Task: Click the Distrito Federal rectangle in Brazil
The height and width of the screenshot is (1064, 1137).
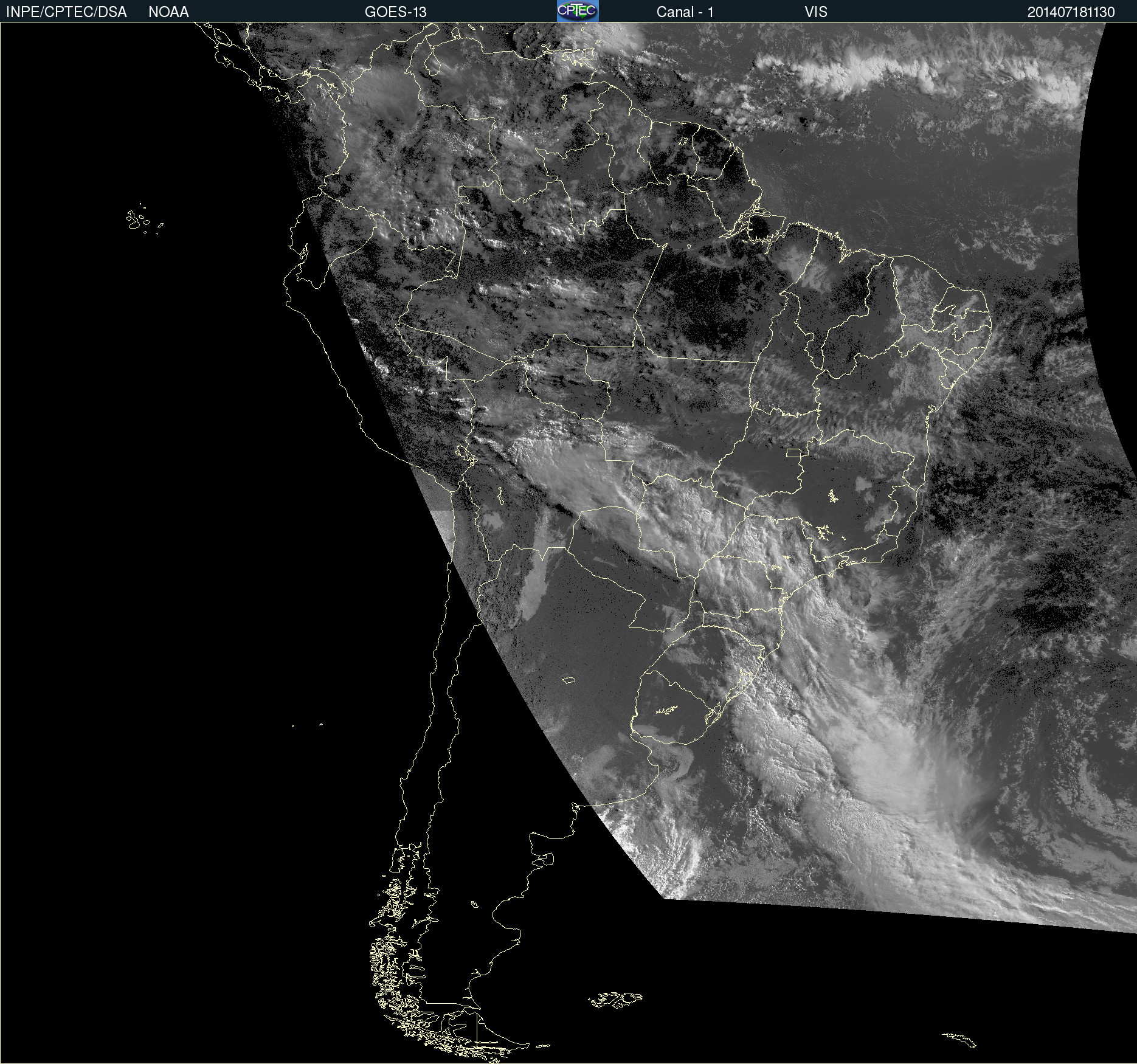Action: coord(793,452)
